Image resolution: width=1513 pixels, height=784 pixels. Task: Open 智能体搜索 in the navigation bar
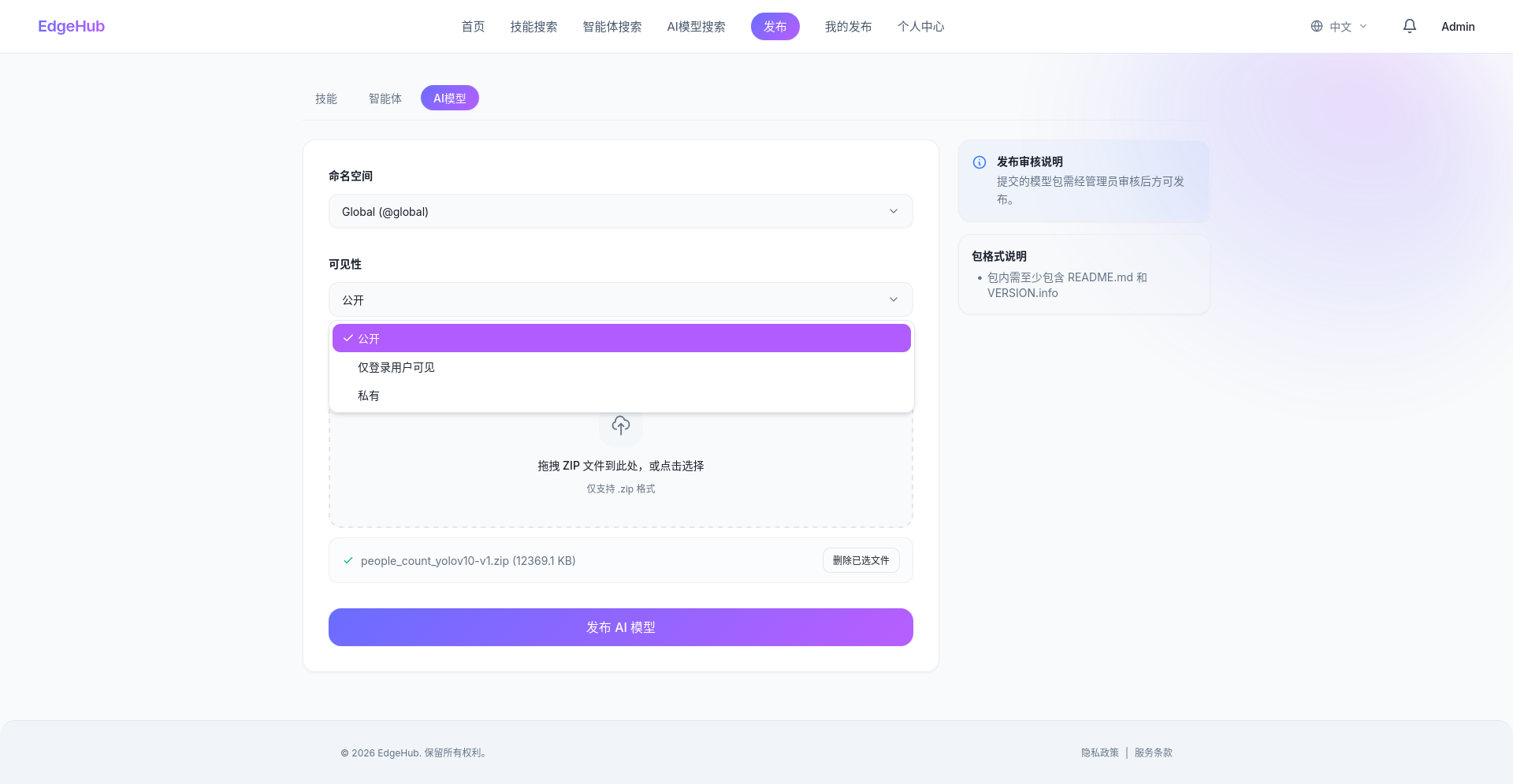(612, 27)
